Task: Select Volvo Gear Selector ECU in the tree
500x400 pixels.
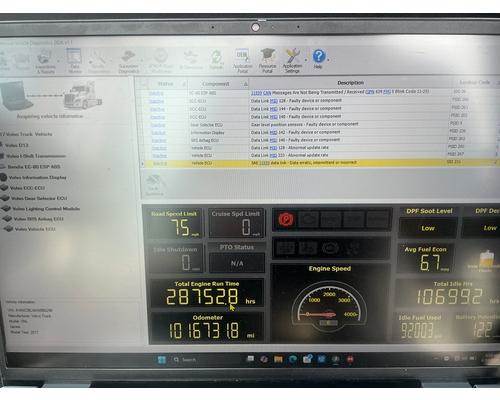Action: tap(38, 198)
